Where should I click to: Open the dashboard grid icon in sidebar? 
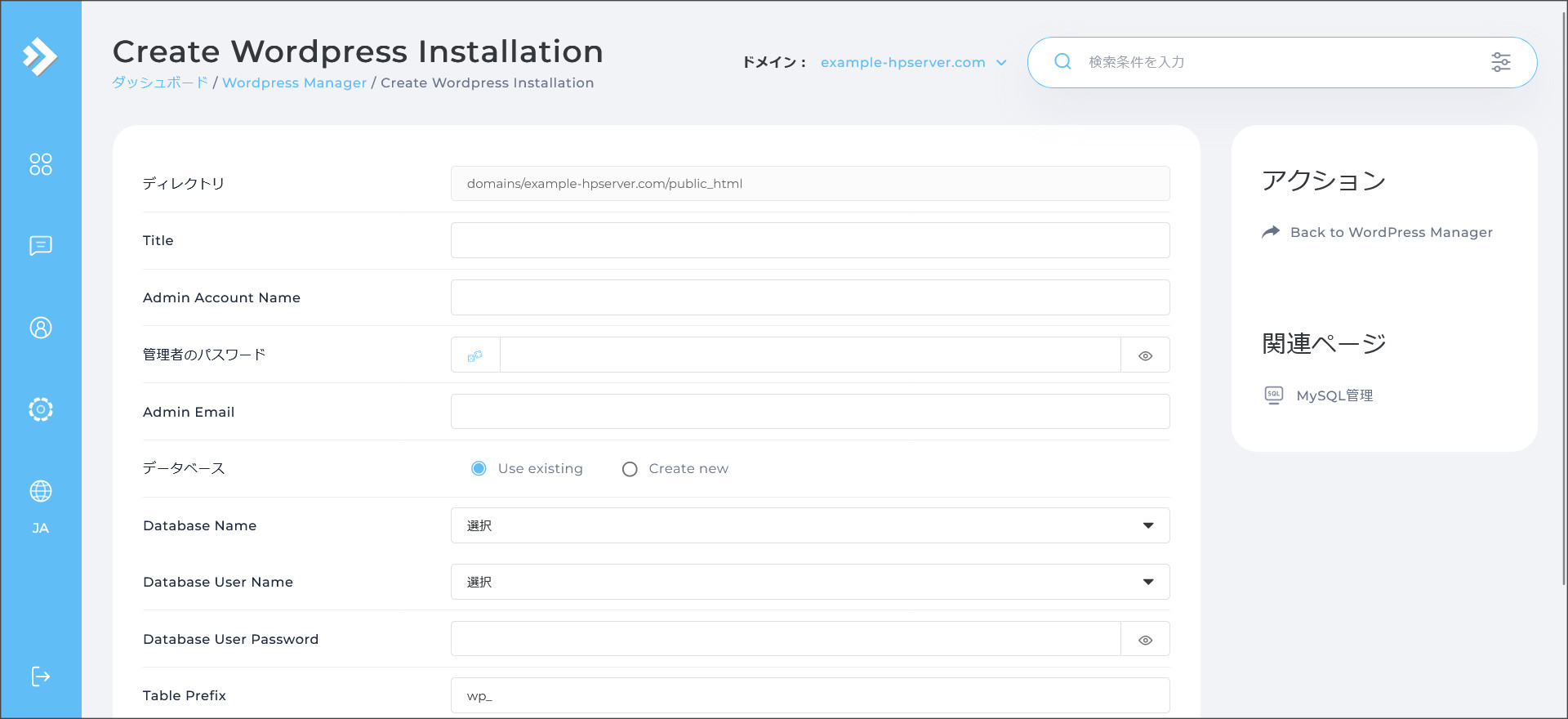coord(40,164)
